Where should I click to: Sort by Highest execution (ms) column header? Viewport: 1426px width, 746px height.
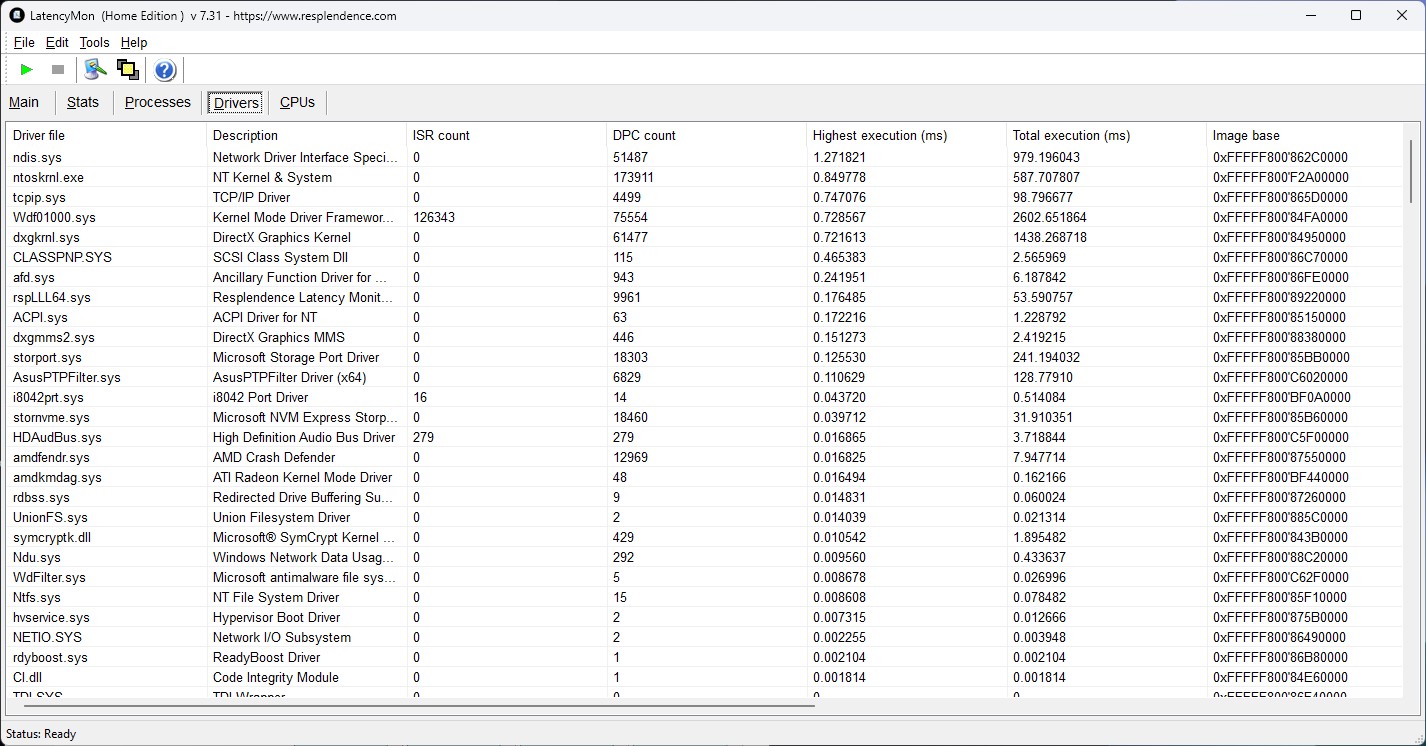pos(879,135)
